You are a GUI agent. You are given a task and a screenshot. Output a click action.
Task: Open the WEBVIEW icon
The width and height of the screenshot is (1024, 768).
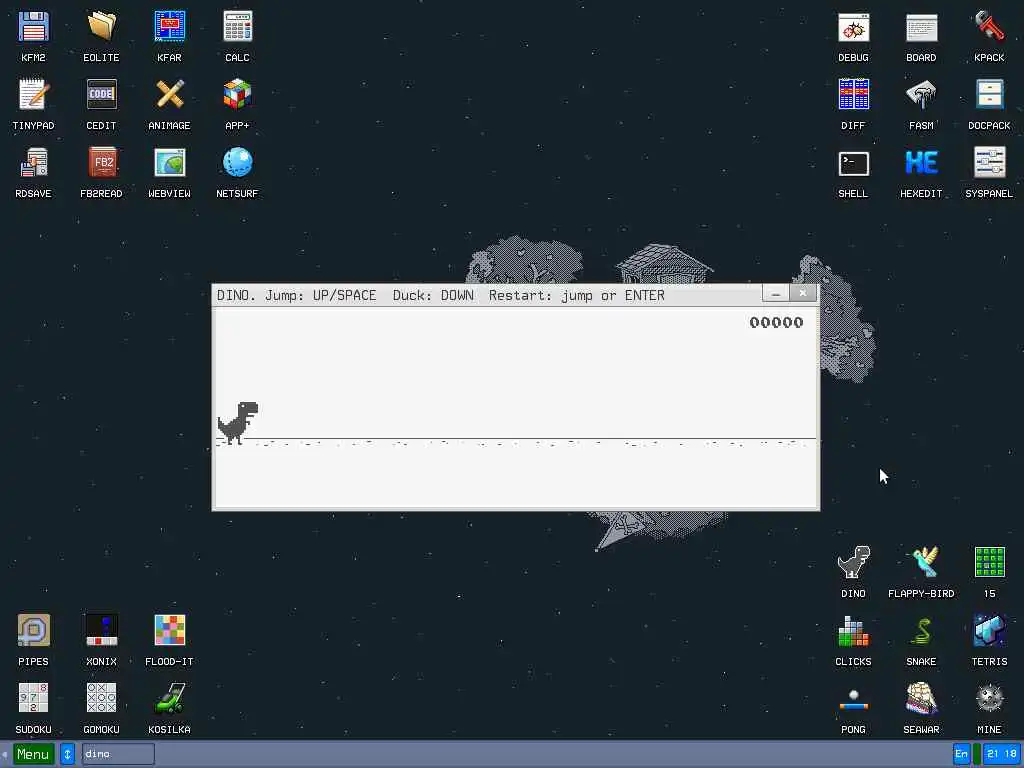pyautogui.click(x=169, y=163)
